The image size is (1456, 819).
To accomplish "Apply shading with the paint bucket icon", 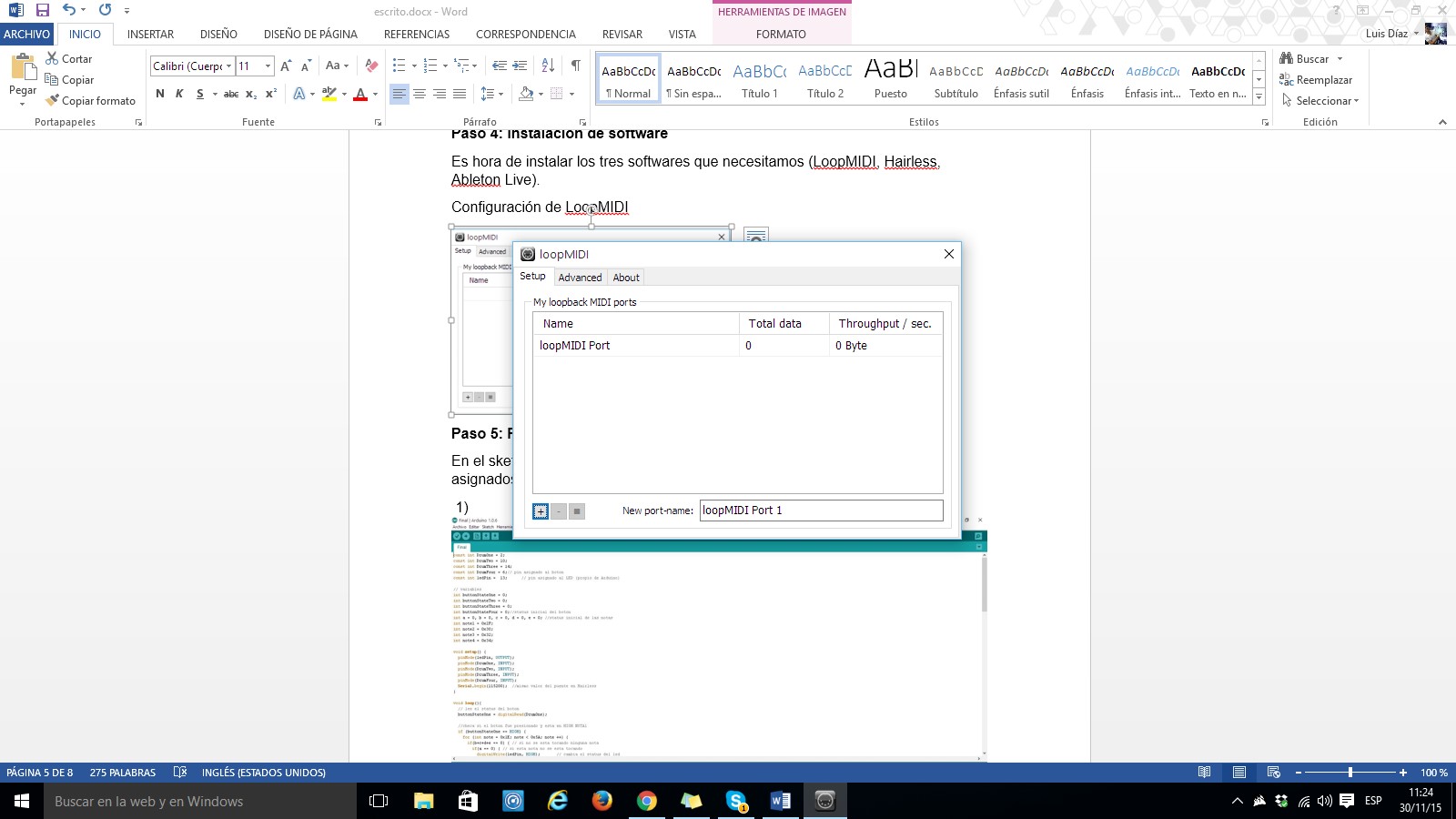I will click(x=526, y=94).
